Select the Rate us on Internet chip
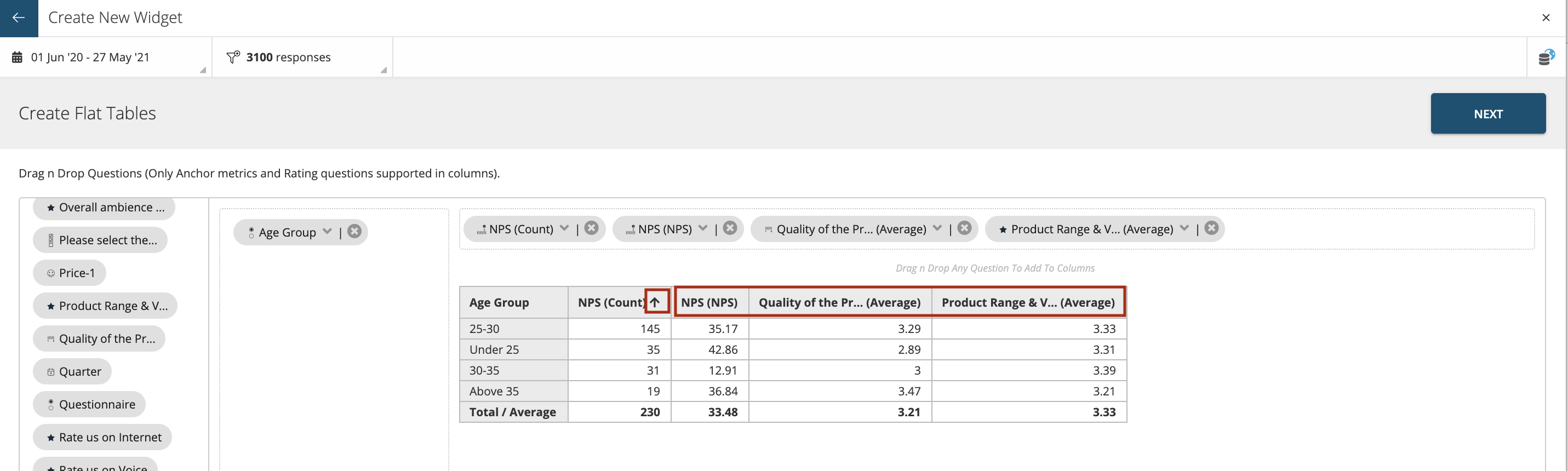 102,438
